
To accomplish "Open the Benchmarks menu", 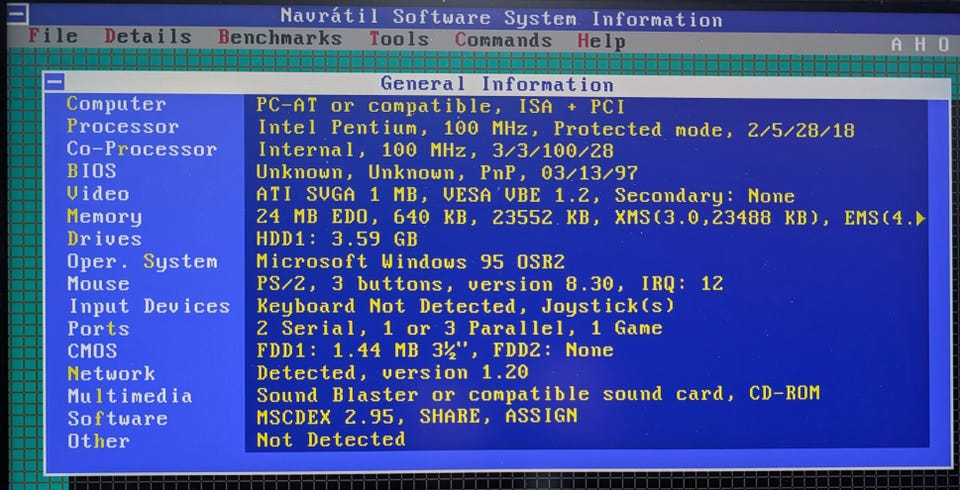I will (x=279, y=37).
